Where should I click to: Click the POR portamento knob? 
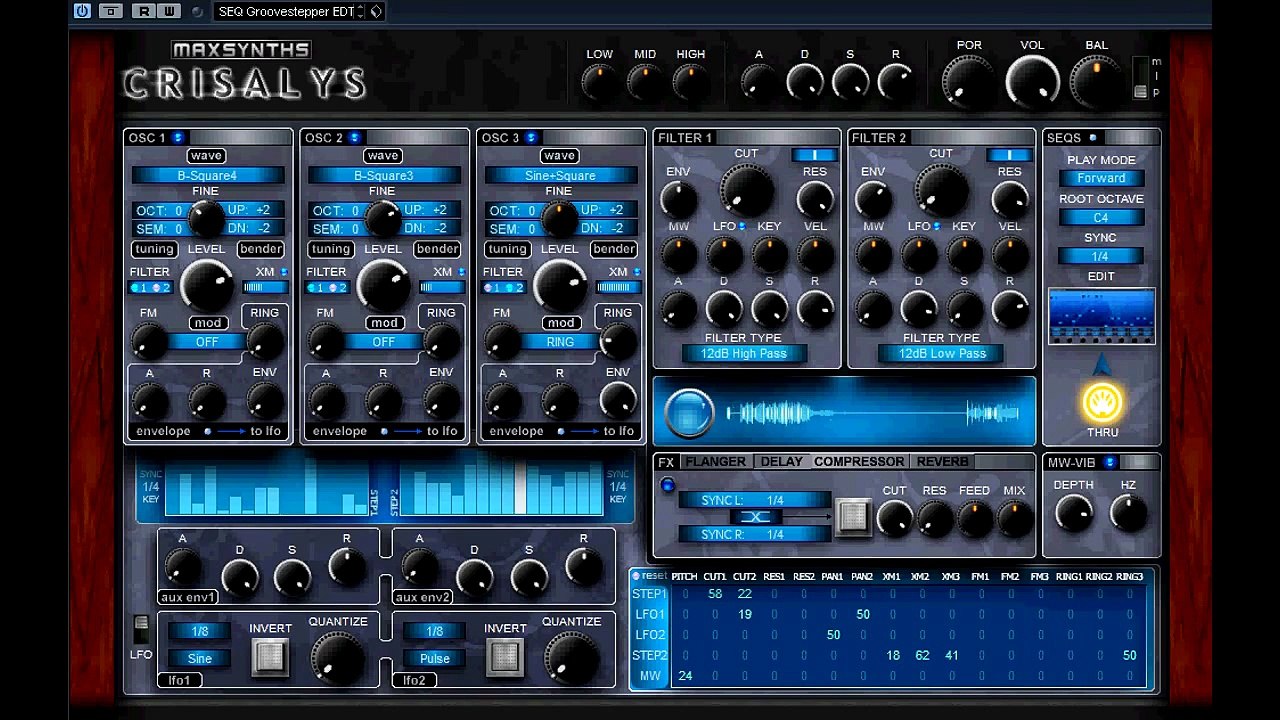pyautogui.click(x=969, y=80)
